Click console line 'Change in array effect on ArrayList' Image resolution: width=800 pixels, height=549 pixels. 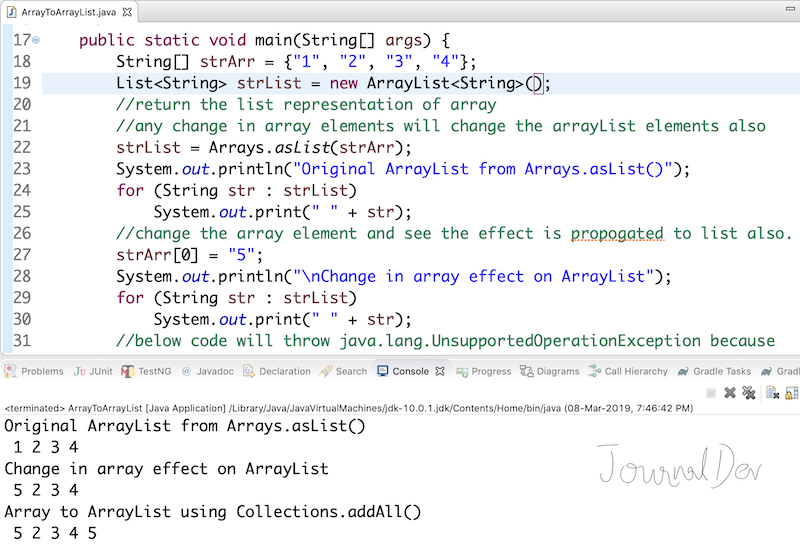[x=166, y=469]
